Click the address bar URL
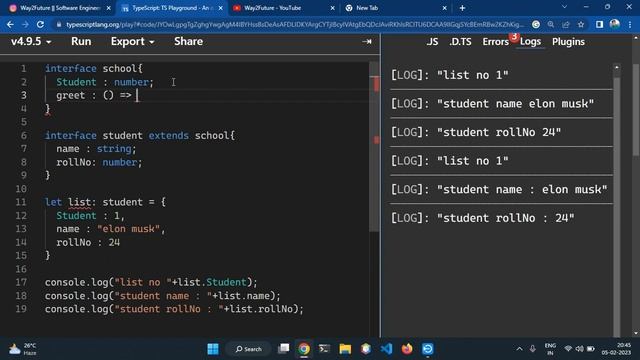The height and width of the screenshot is (360, 640). [294, 24]
